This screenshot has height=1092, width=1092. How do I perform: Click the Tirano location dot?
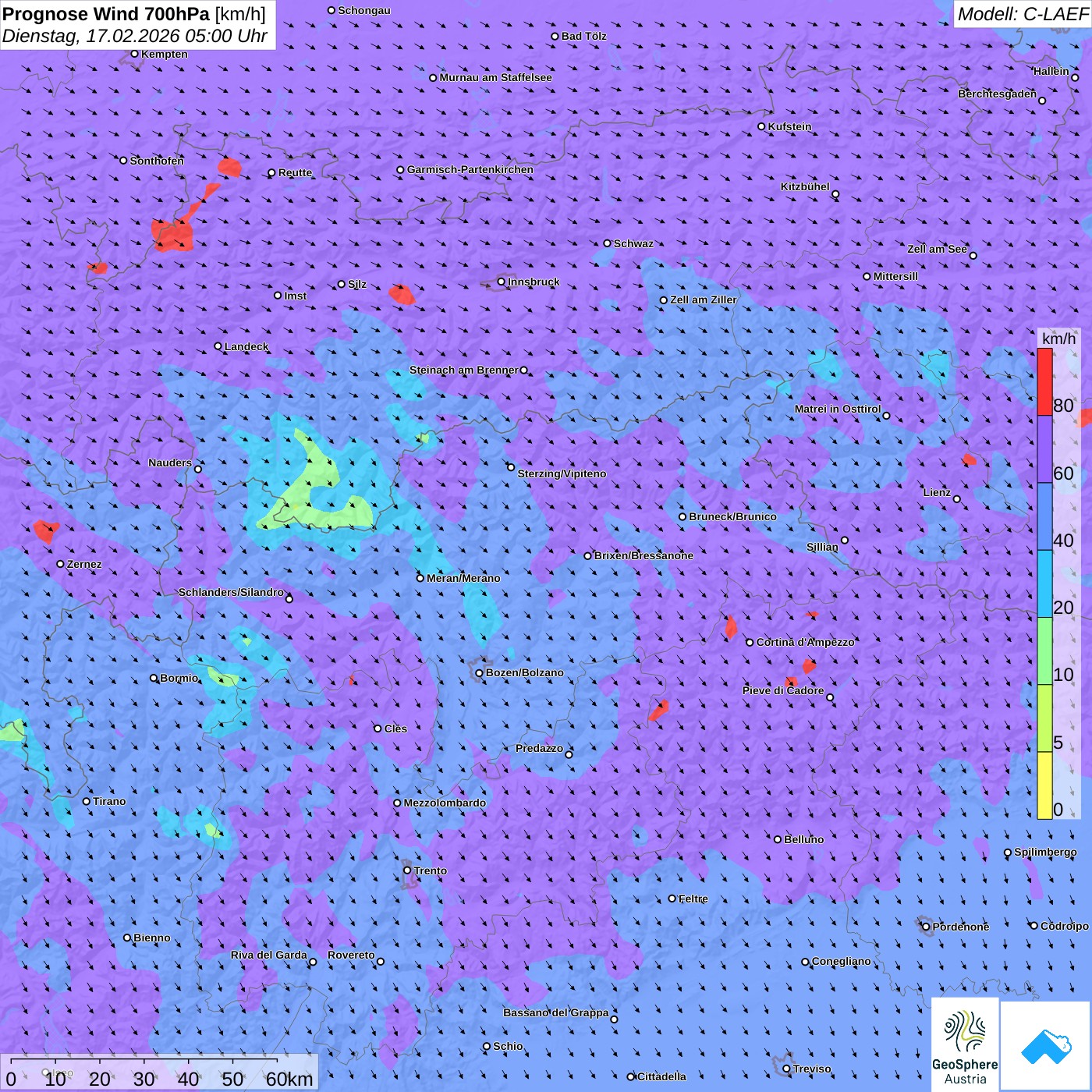87,801
